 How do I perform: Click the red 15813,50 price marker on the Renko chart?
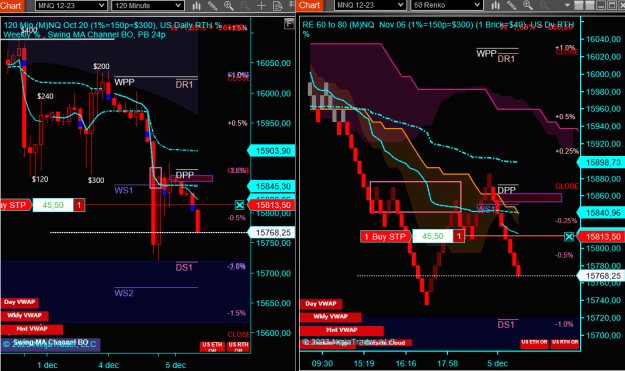pyautogui.click(x=601, y=237)
